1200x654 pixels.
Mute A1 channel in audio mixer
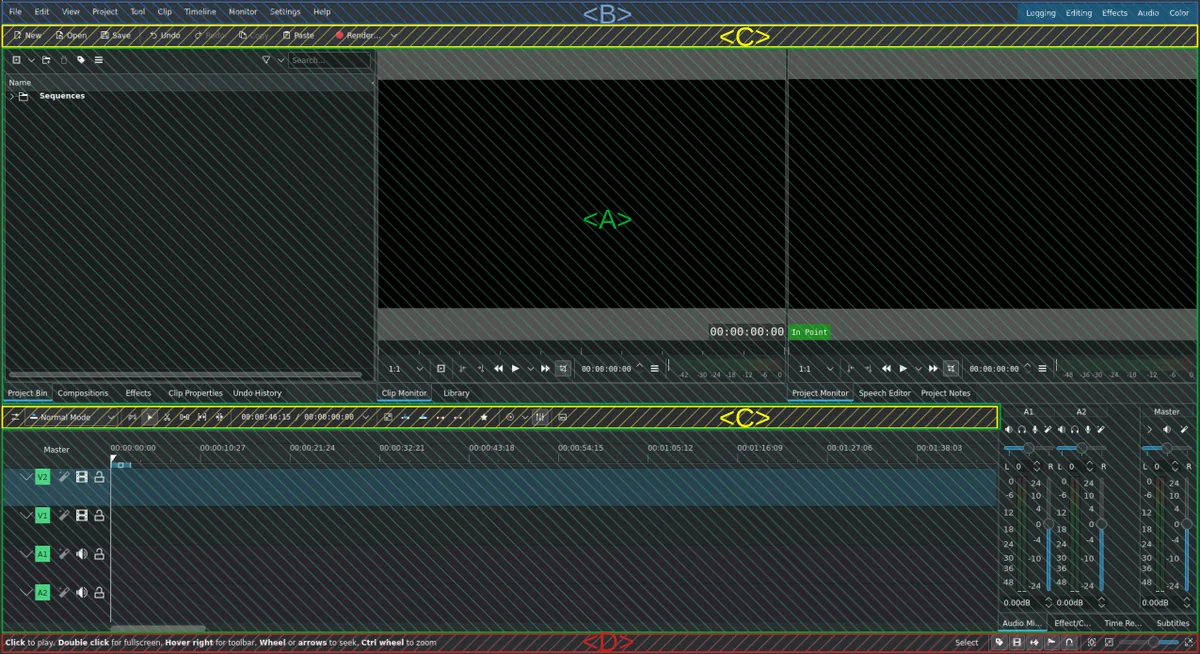1008,429
